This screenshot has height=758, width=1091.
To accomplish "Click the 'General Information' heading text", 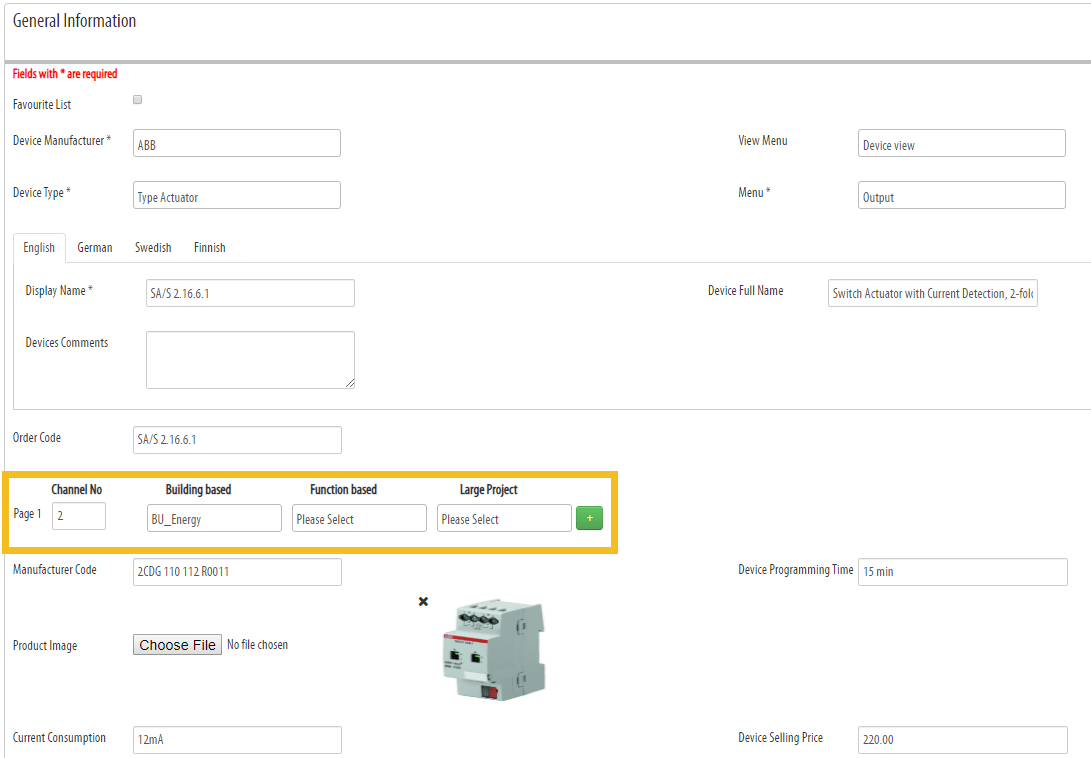I will tap(74, 21).
